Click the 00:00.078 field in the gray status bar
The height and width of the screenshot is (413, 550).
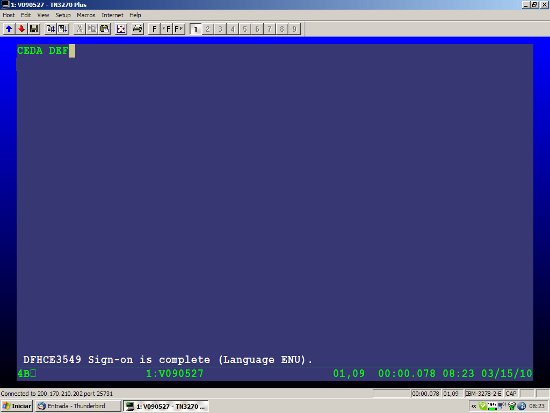425,394
